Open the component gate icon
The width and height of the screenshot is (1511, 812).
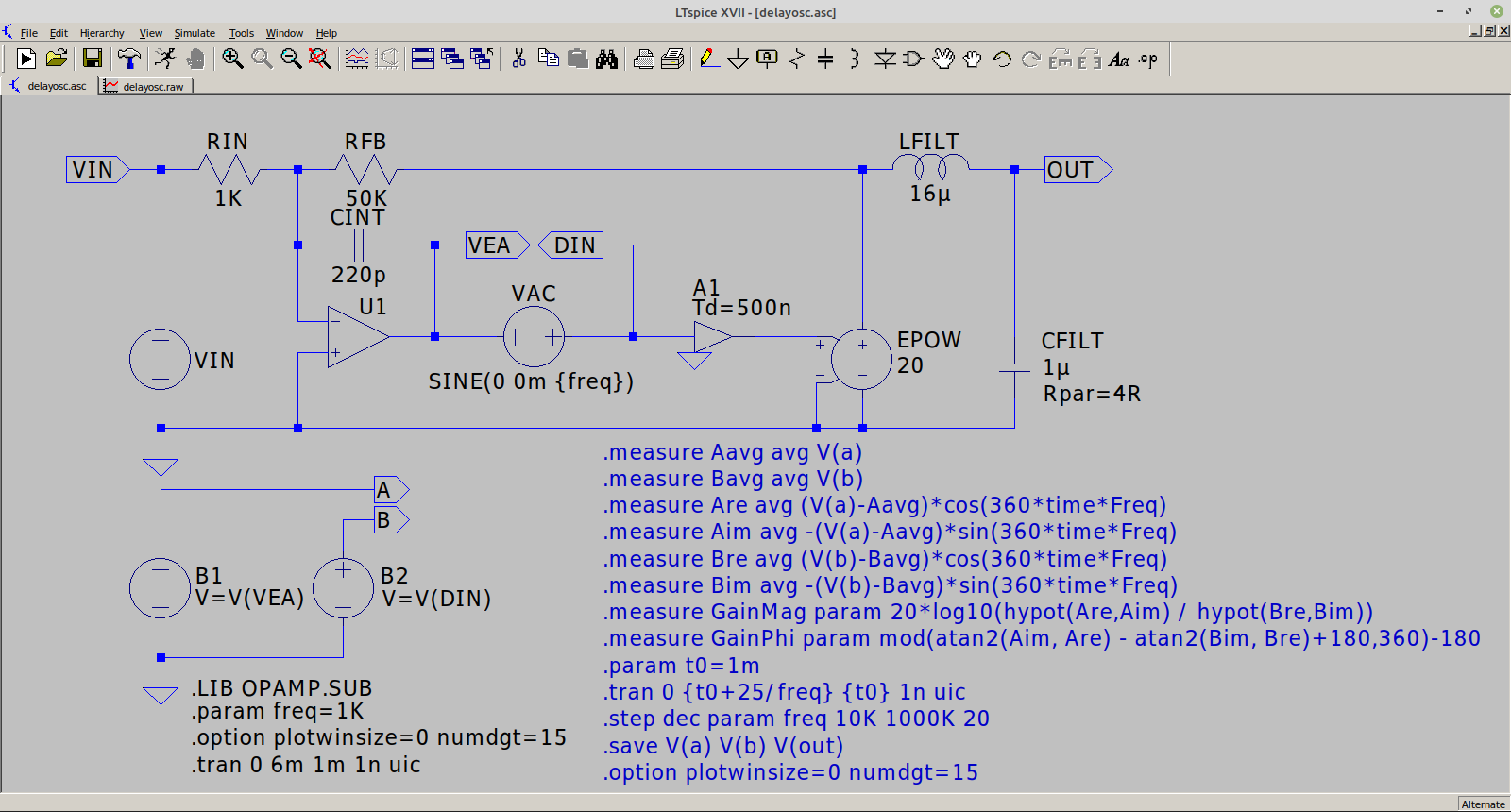point(913,59)
